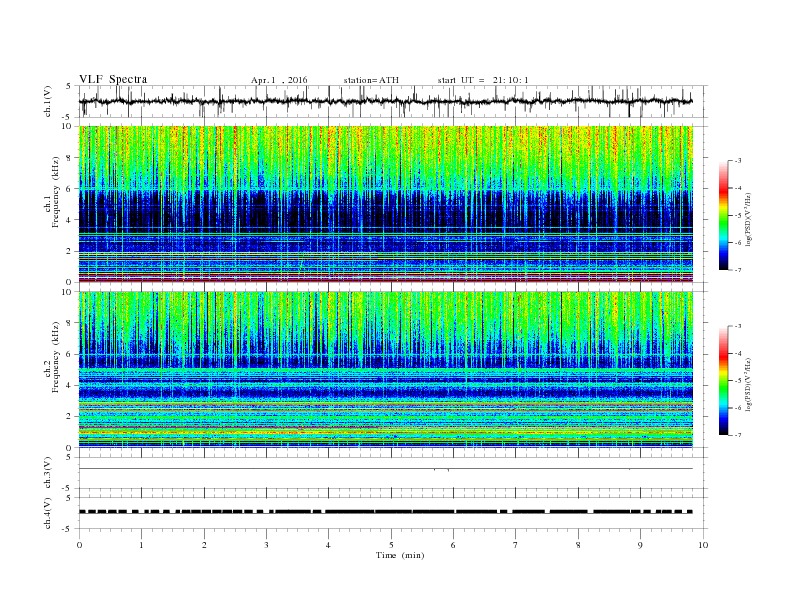Click time axis tick label 7
The height and width of the screenshot is (612, 792).
516,545
